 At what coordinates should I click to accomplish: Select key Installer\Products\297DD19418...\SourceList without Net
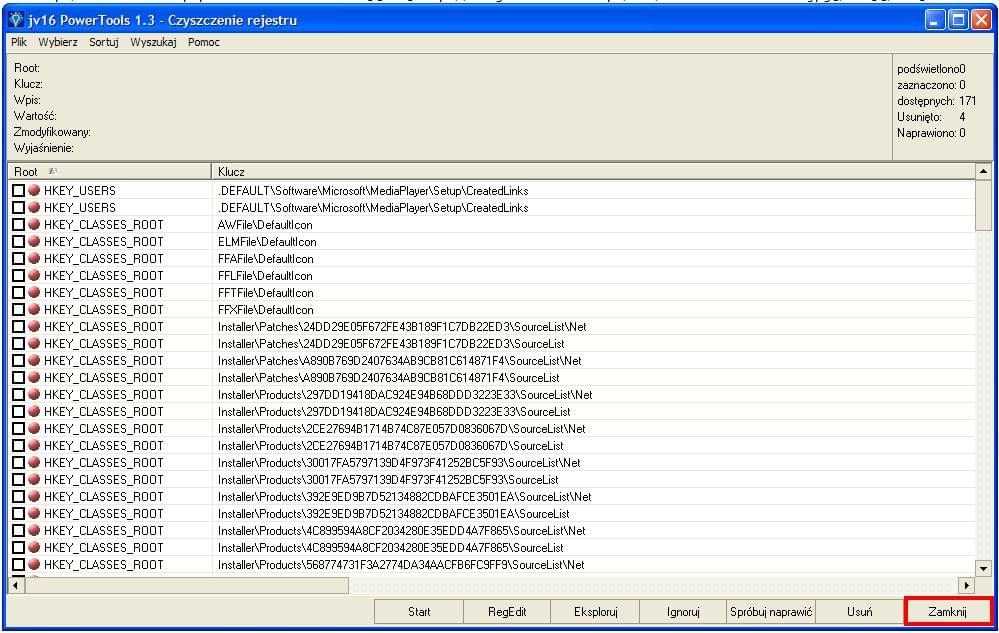(x=394, y=412)
